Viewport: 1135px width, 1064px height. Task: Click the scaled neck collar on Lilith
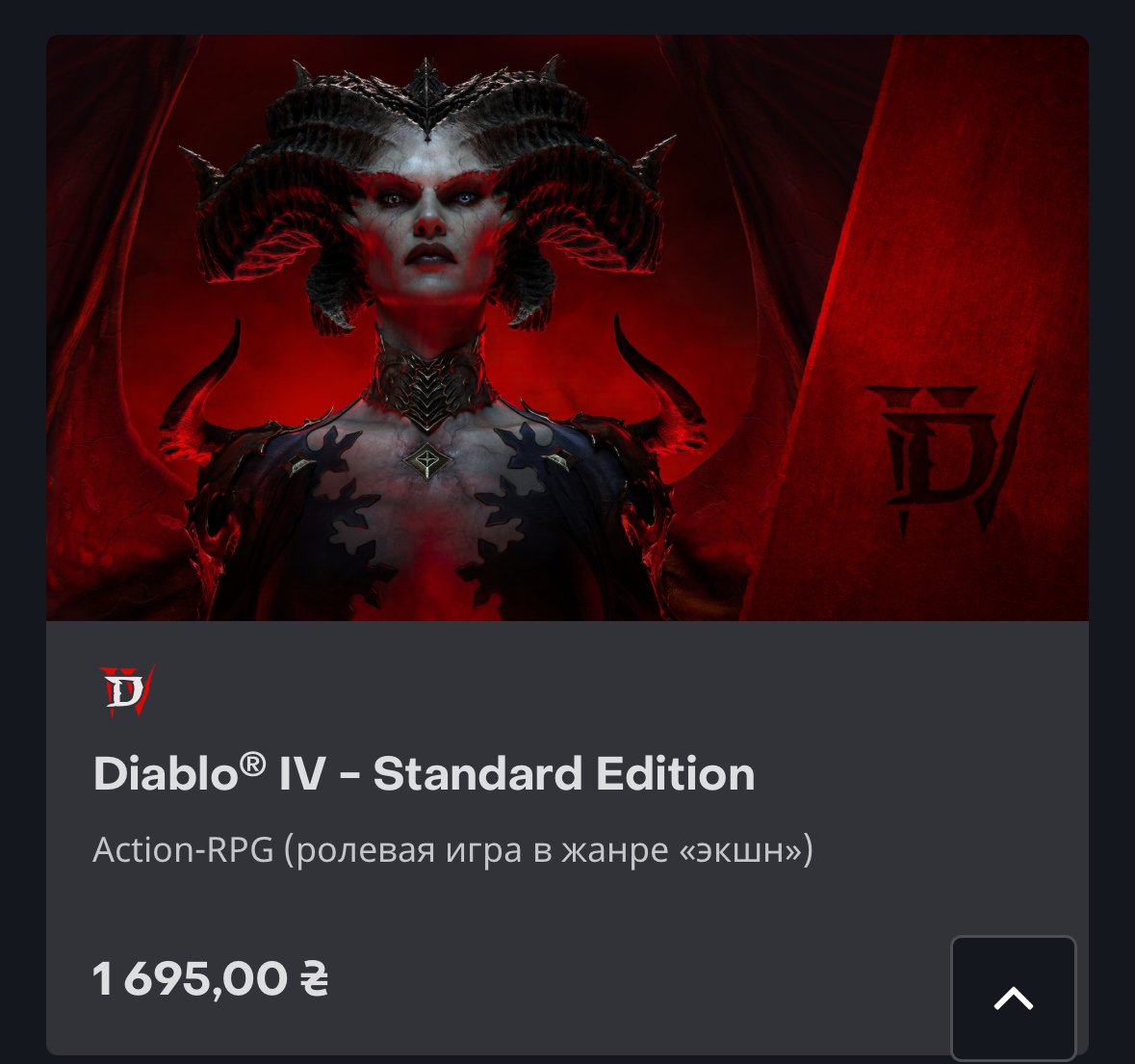[429, 383]
